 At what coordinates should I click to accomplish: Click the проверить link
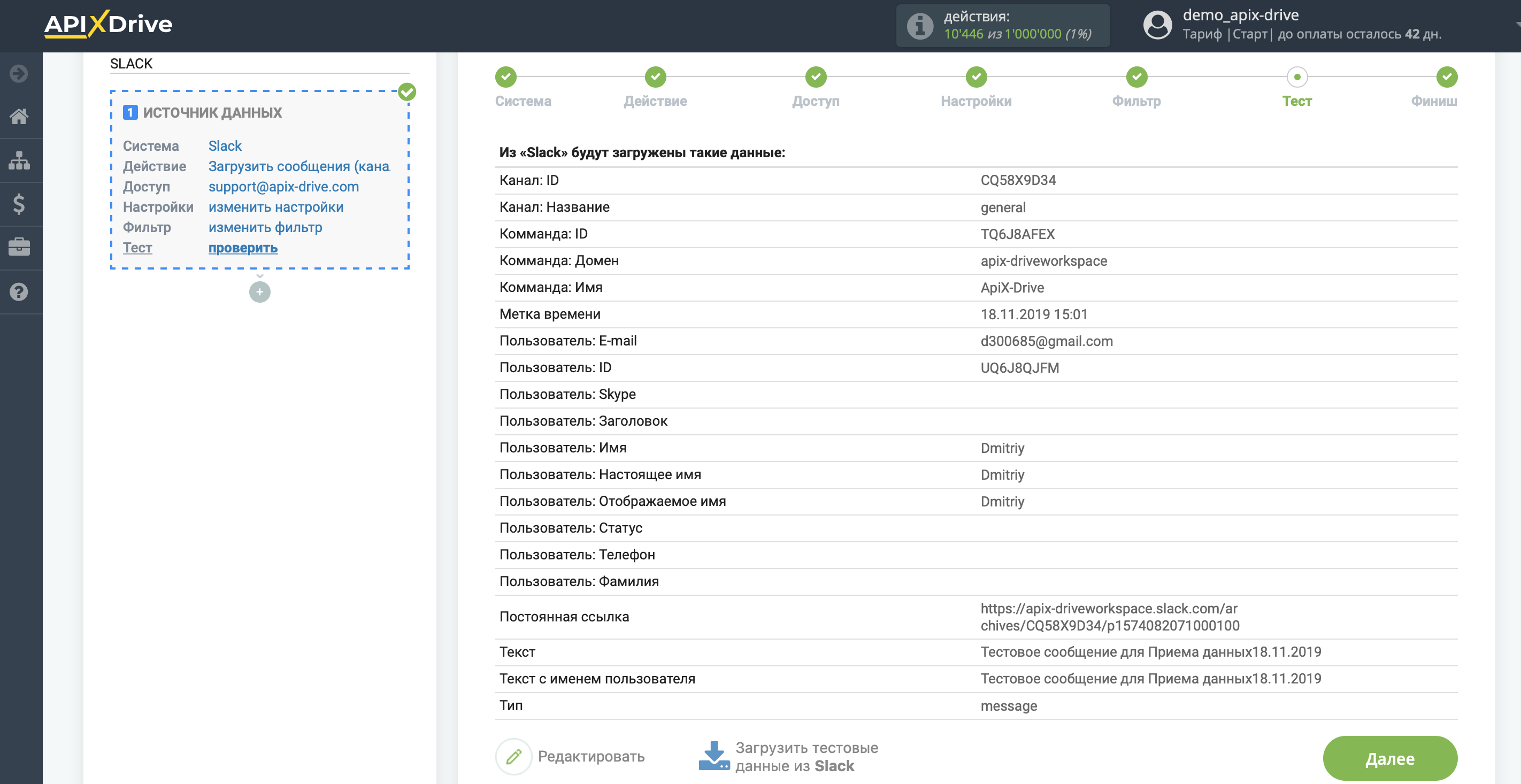(x=243, y=248)
